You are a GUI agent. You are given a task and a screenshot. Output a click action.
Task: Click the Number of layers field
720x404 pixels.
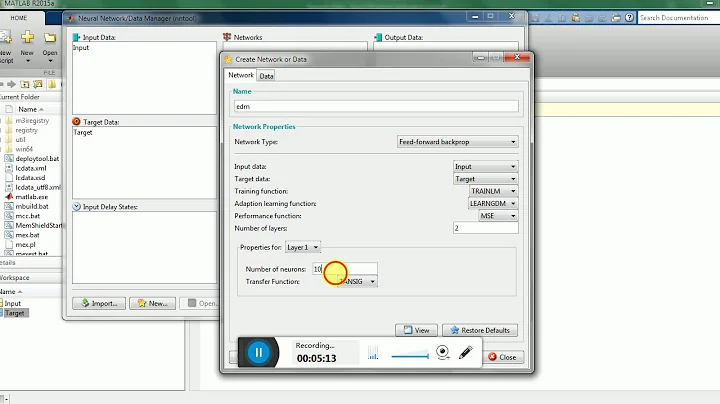(x=485, y=228)
